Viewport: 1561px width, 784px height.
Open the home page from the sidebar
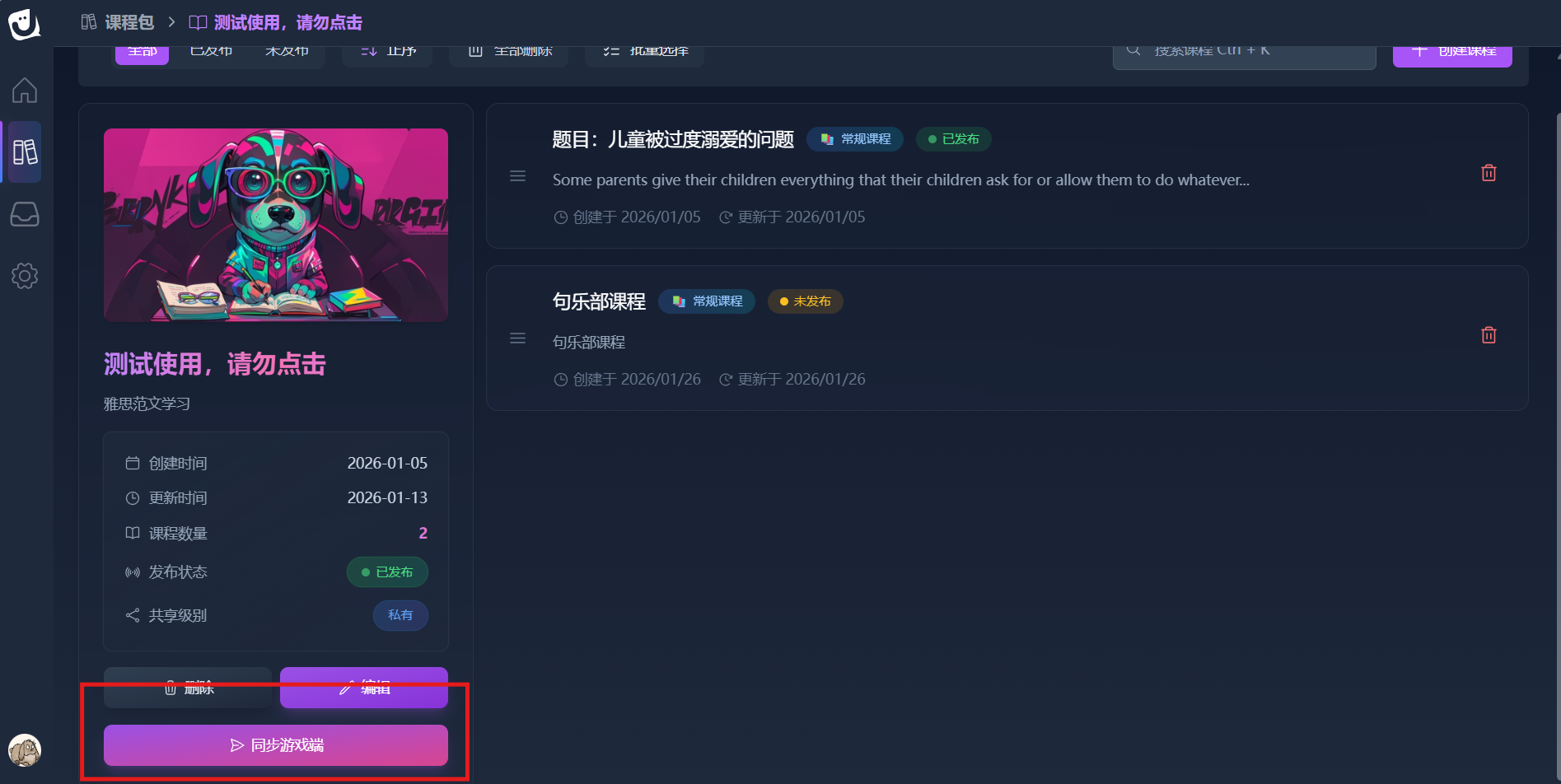pyautogui.click(x=25, y=90)
